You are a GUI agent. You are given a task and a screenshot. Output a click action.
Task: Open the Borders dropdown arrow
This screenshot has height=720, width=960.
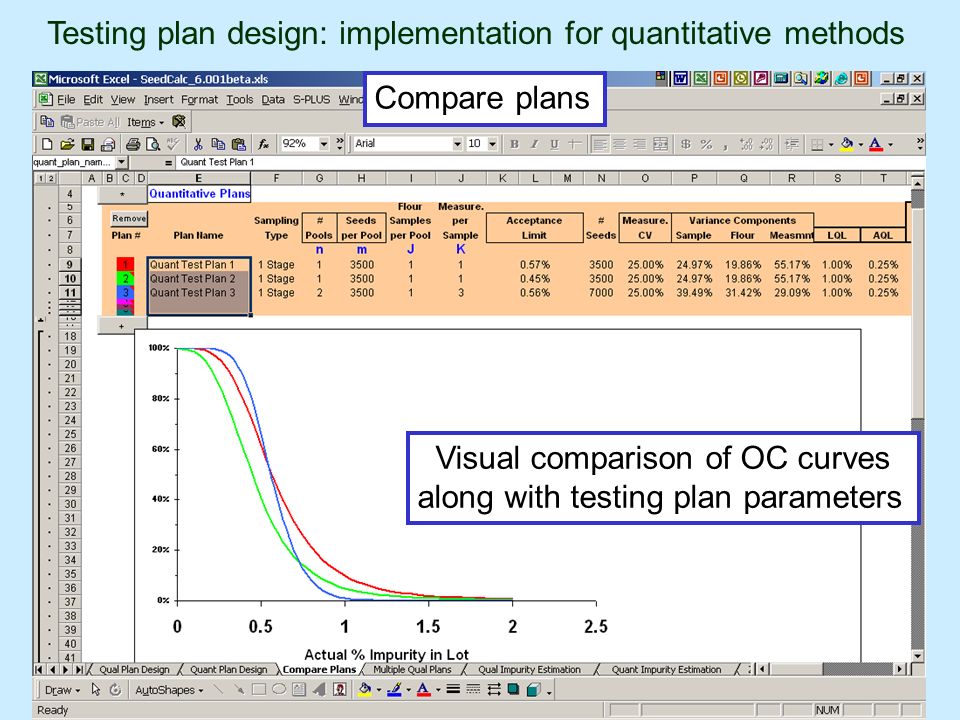[x=831, y=144]
